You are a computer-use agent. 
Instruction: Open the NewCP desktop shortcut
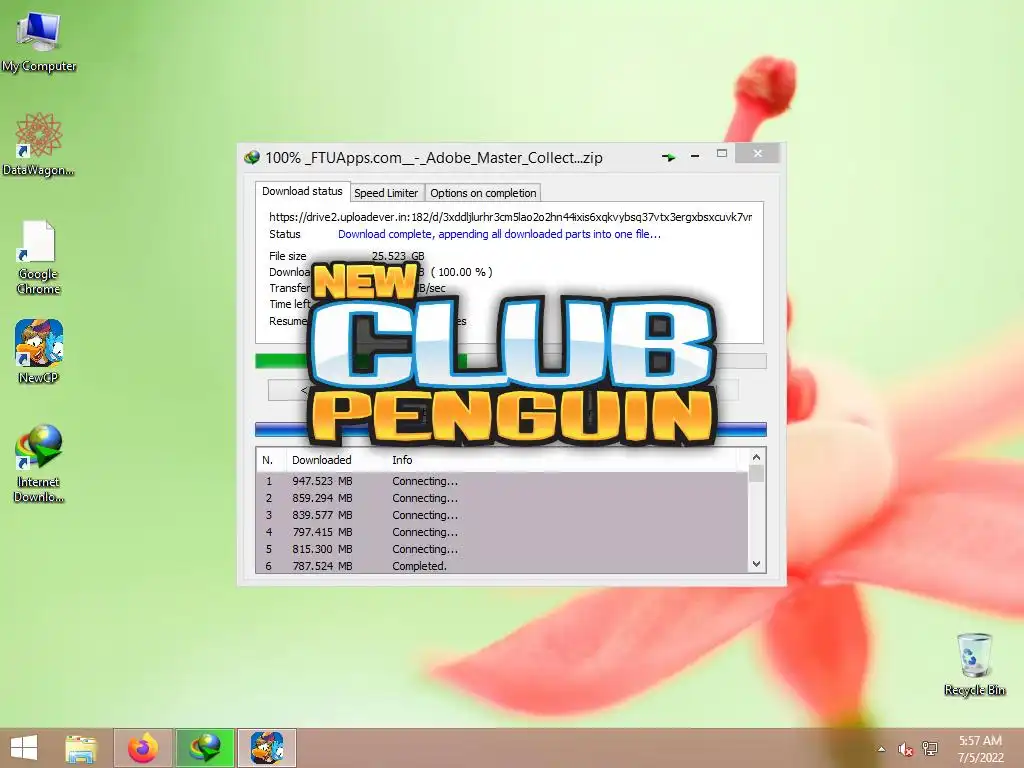[x=39, y=351]
